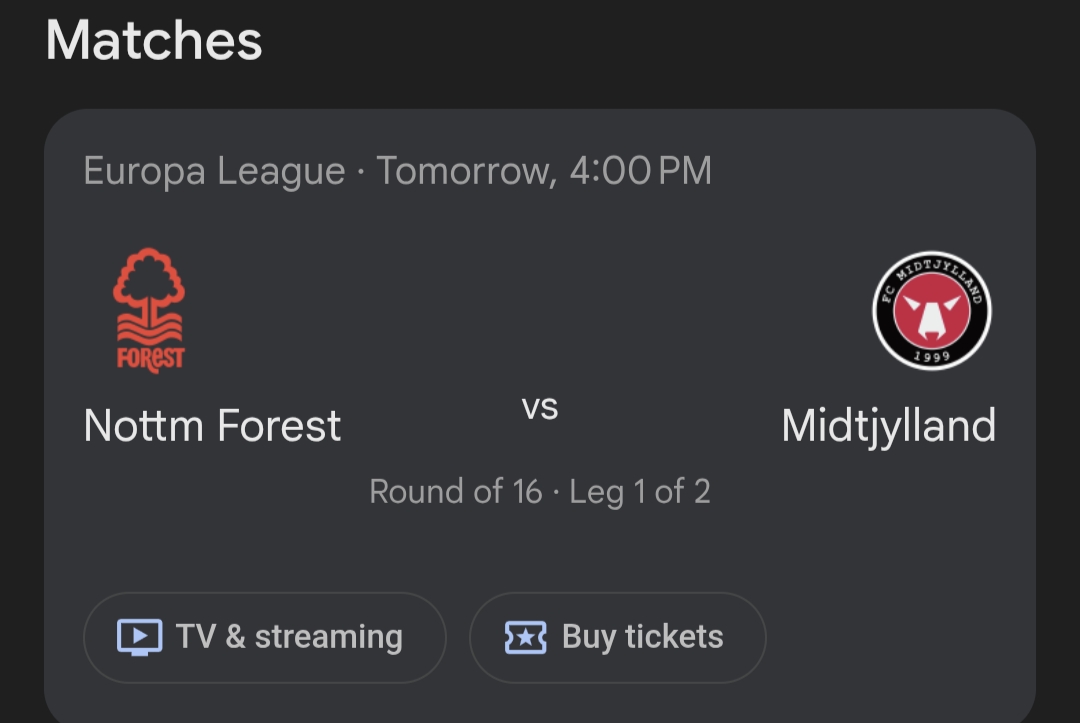Open TV & streaming options
The width and height of the screenshot is (1080, 723).
(264, 637)
